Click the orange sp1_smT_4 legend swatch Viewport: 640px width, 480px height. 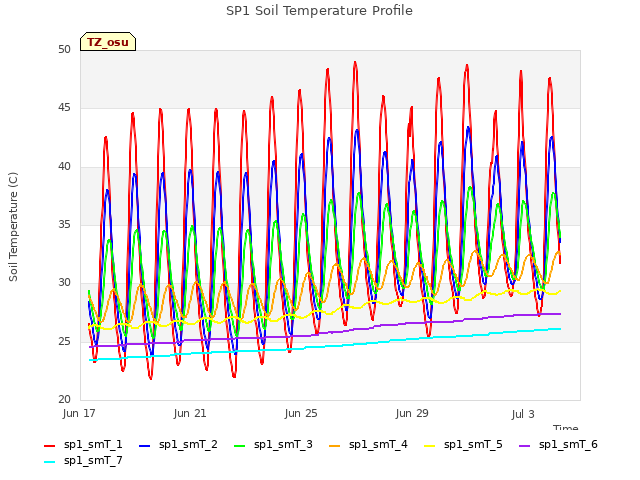pos(334,446)
